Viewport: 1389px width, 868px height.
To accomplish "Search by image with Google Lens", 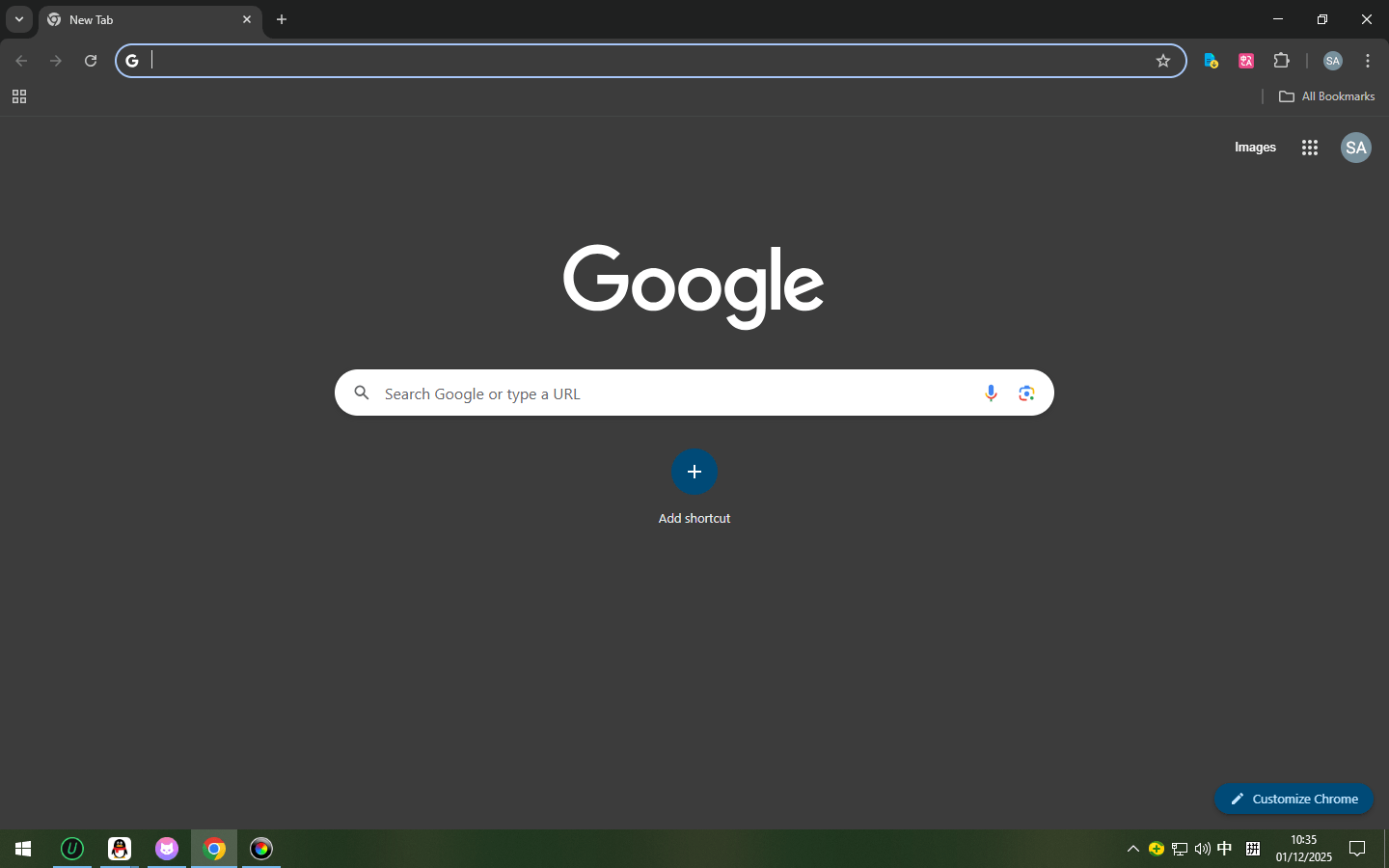I will pos(1026,393).
